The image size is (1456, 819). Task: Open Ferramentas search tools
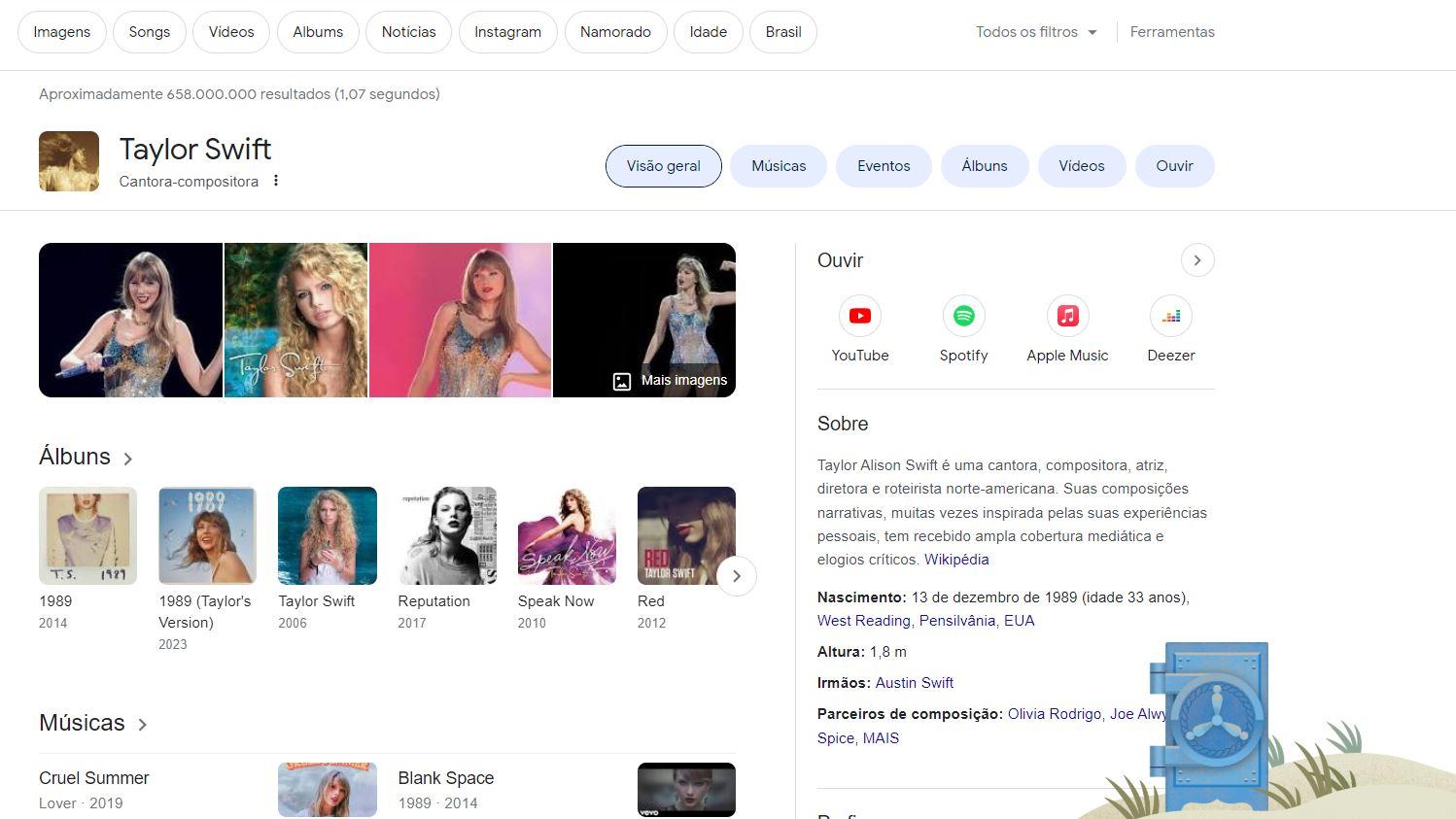pyautogui.click(x=1172, y=32)
